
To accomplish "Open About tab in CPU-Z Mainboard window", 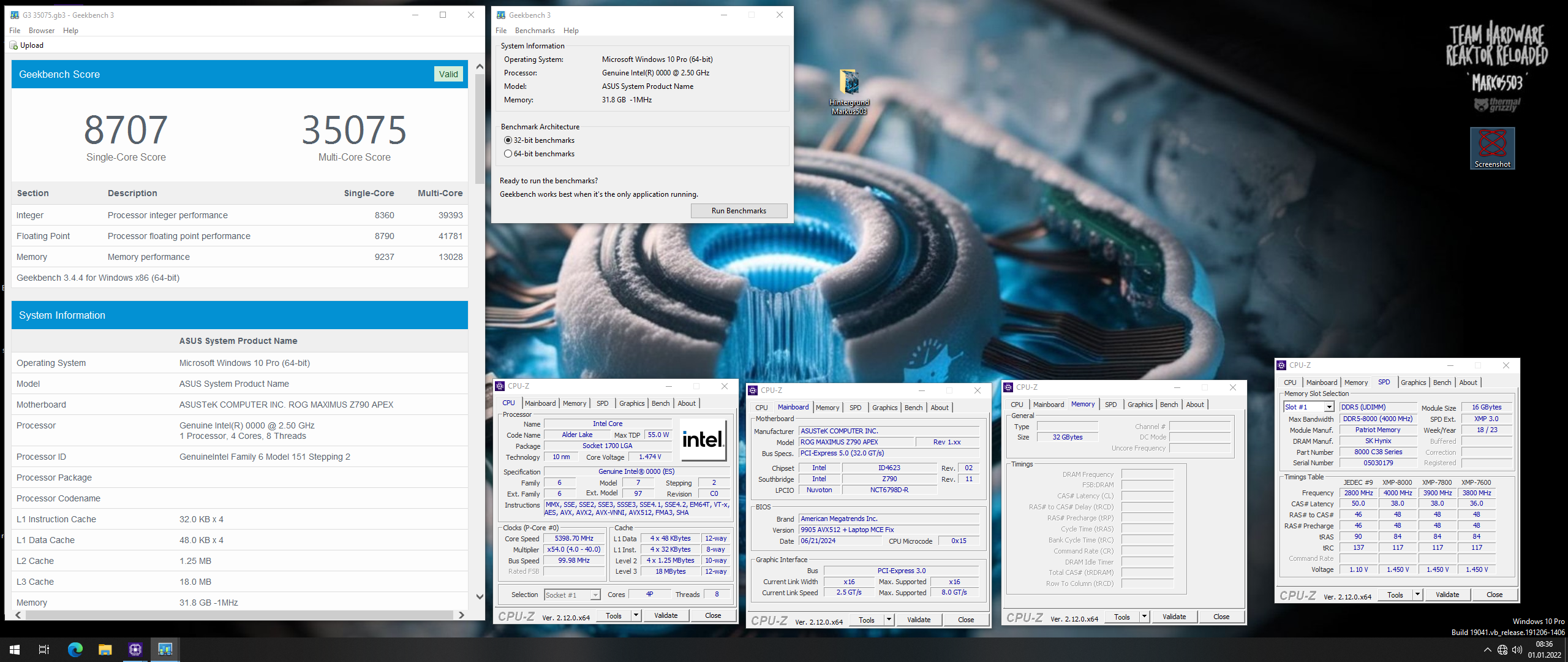I will pos(939,408).
